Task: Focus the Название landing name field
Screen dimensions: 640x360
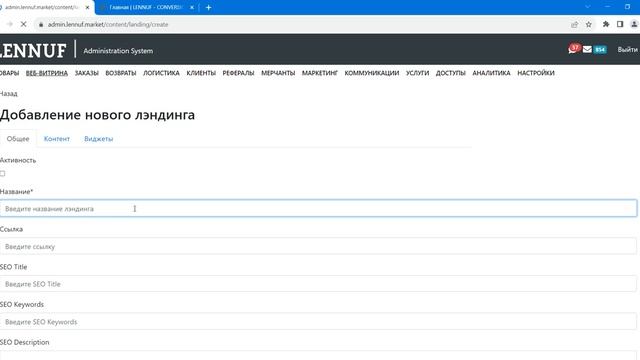Action: [x=318, y=209]
